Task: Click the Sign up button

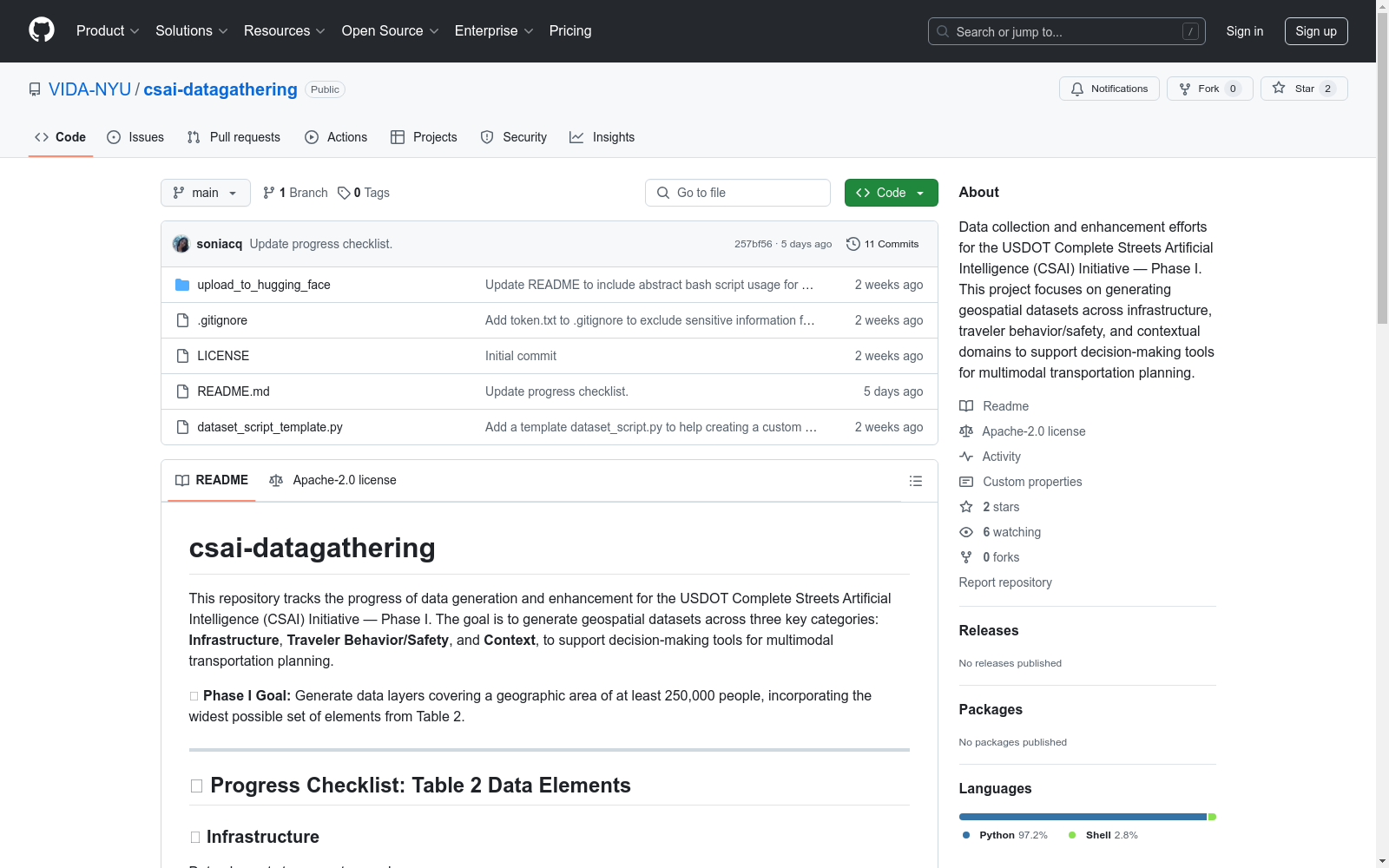Action: click(1316, 31)
